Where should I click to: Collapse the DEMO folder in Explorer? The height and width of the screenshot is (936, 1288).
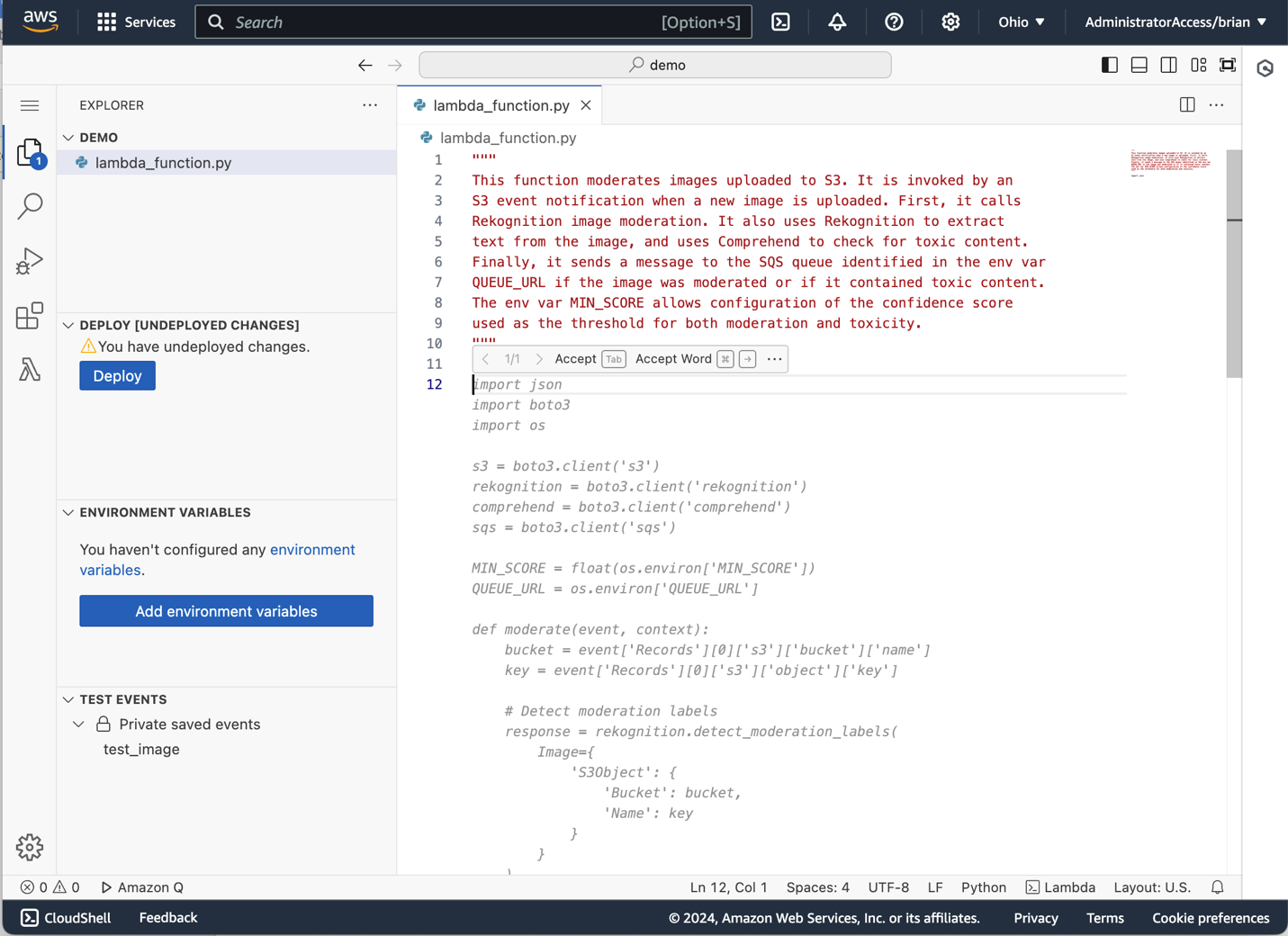pos(69,137)
